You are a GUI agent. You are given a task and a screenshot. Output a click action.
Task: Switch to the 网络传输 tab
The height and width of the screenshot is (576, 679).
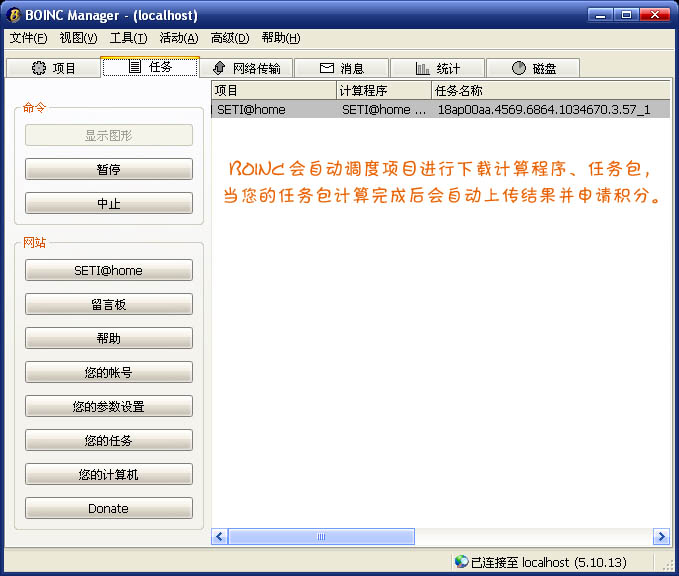click(247, 68)
